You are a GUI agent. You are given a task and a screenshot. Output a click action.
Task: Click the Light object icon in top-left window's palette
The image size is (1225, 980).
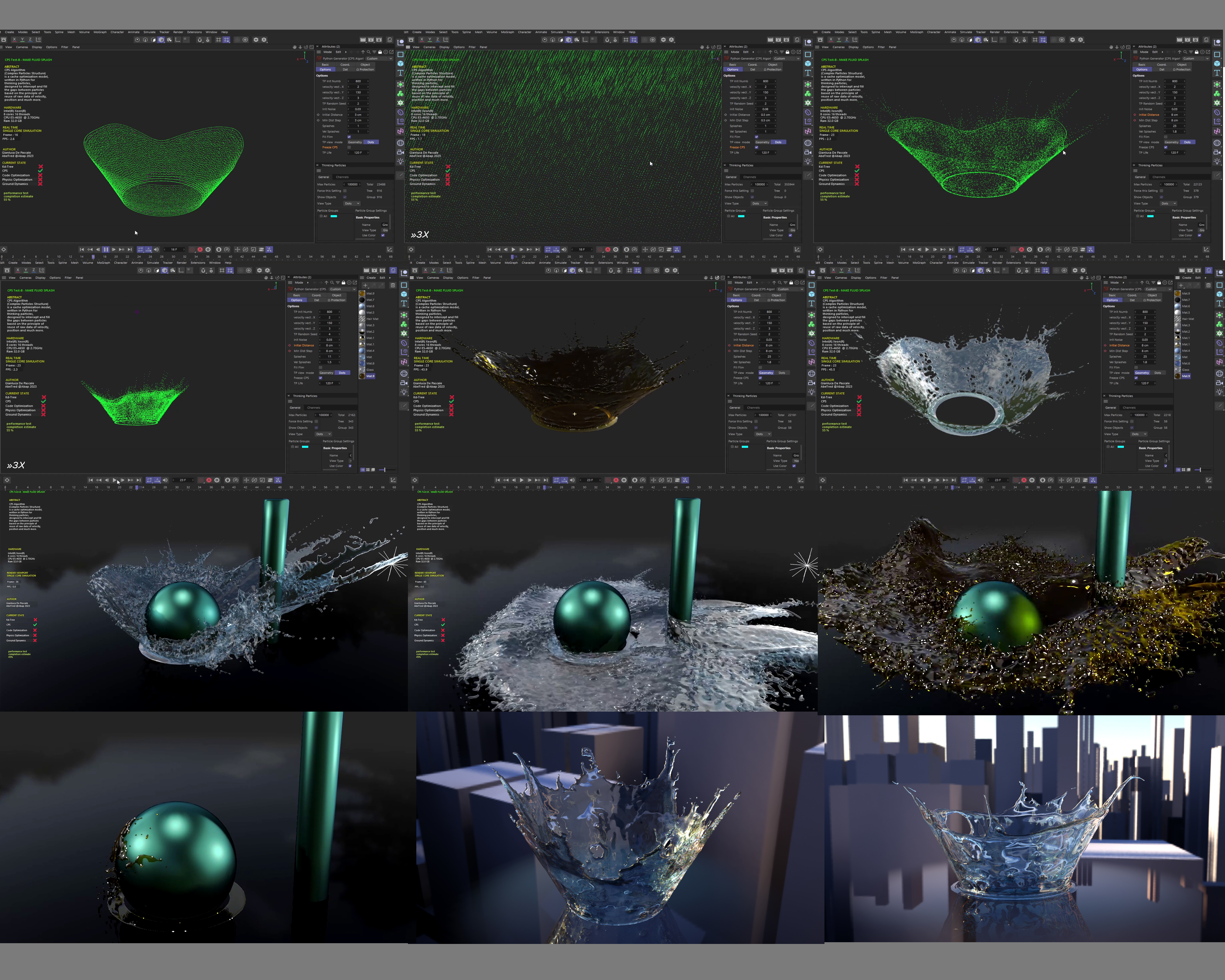point(401,161)
